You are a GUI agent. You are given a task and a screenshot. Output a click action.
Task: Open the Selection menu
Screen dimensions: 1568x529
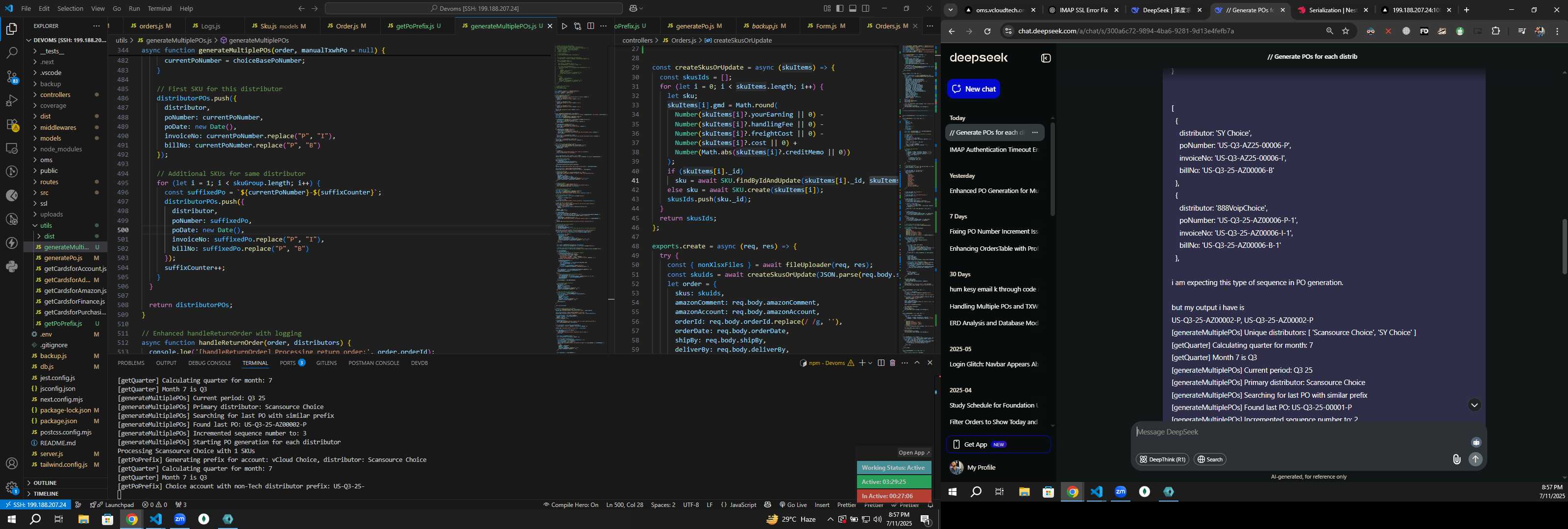[x=70, y=8]
